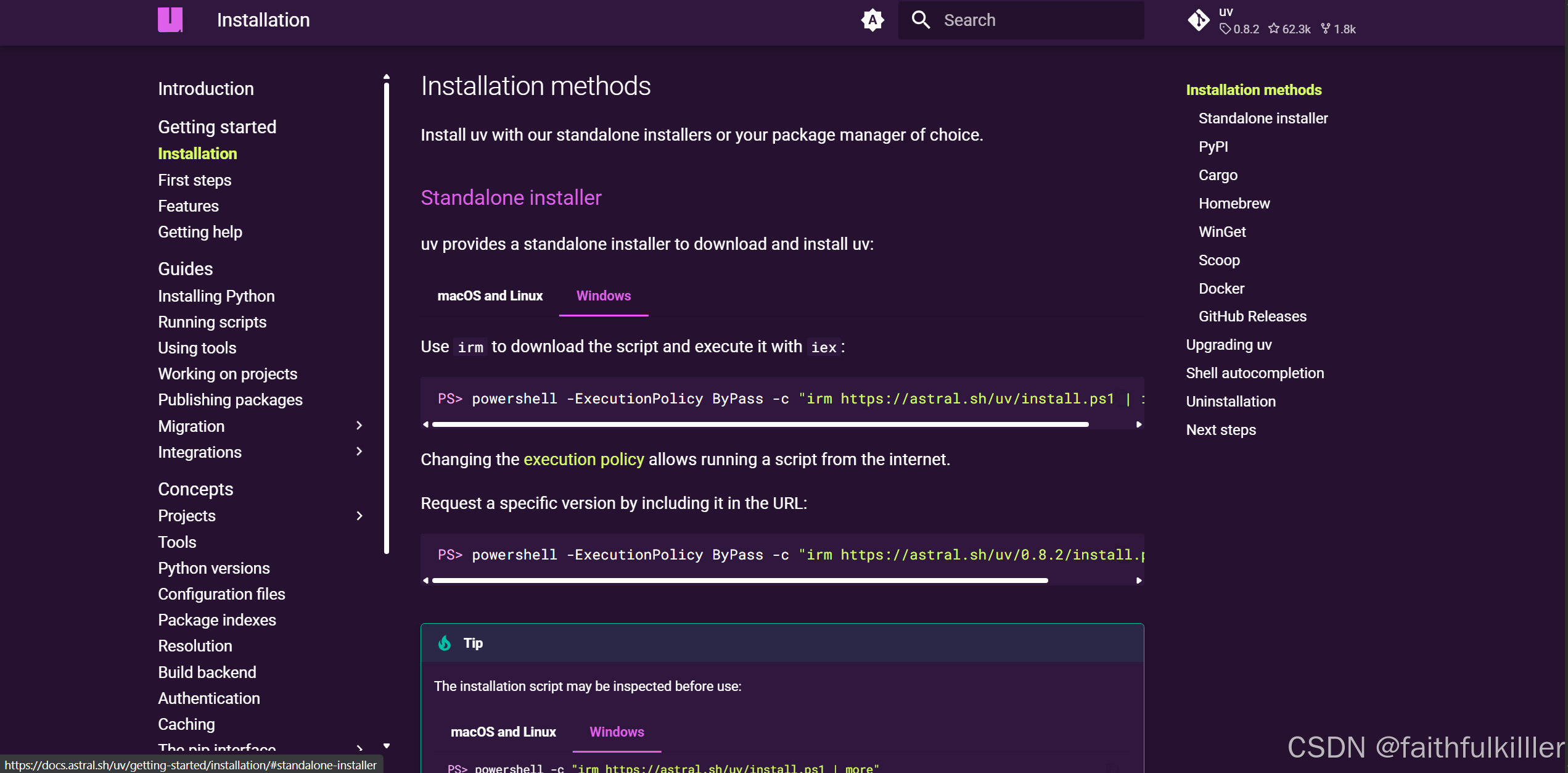Open the execution policy link

(x=584, y=459)
